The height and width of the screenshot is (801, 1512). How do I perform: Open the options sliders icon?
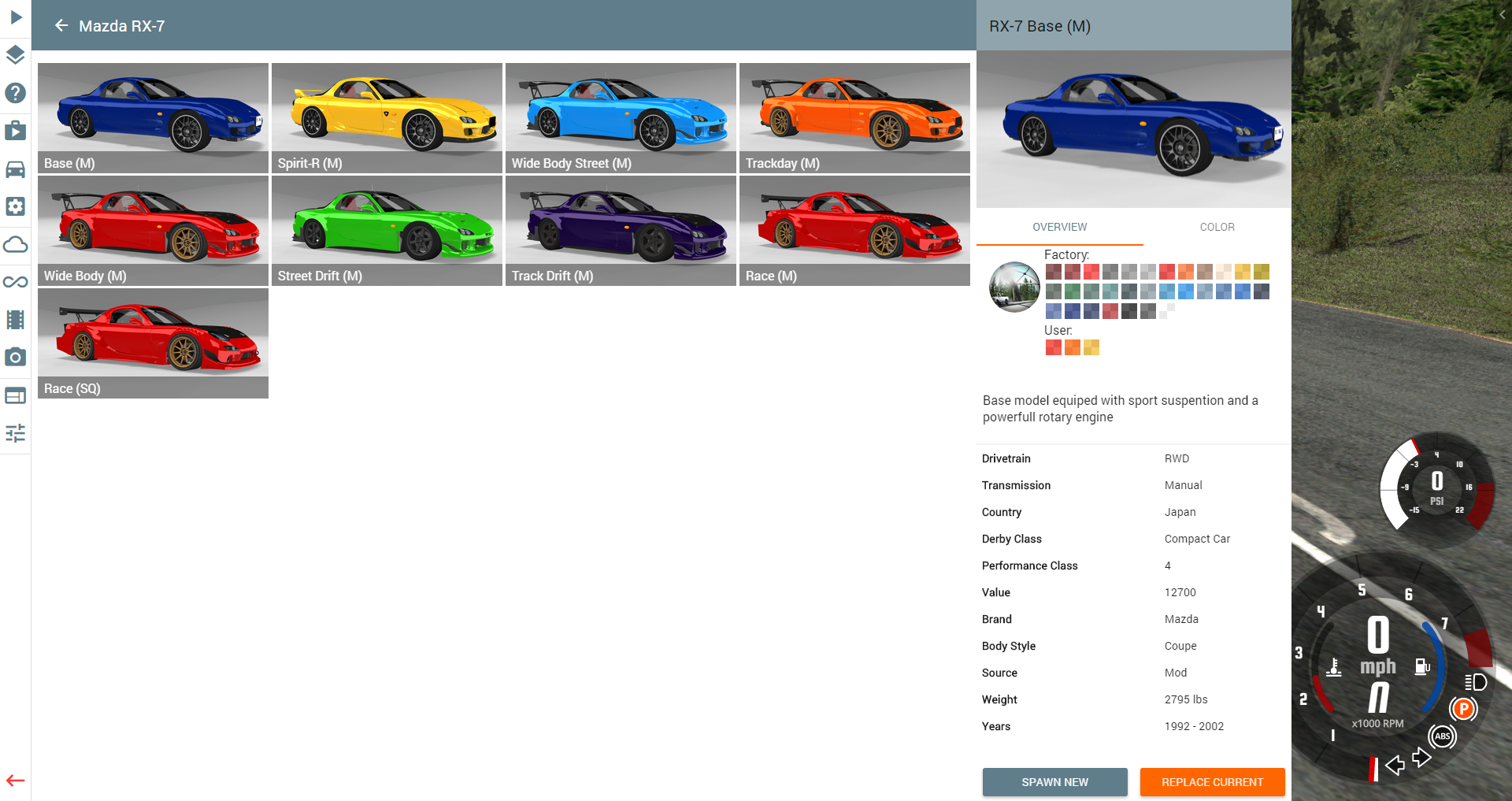point(16,433)
